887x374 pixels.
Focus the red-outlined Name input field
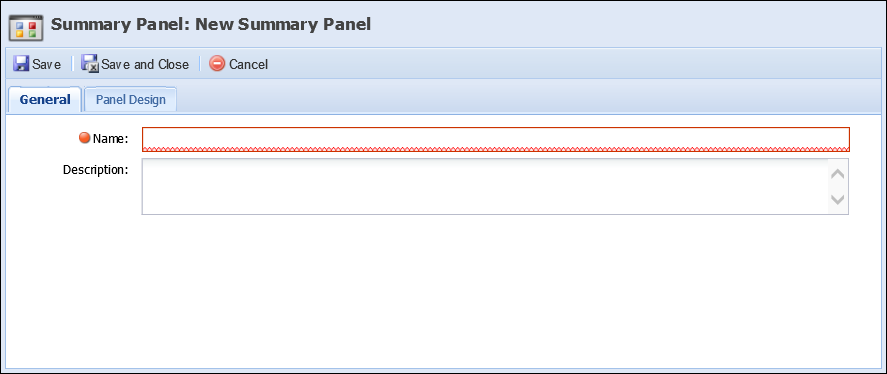pos(496,139)
